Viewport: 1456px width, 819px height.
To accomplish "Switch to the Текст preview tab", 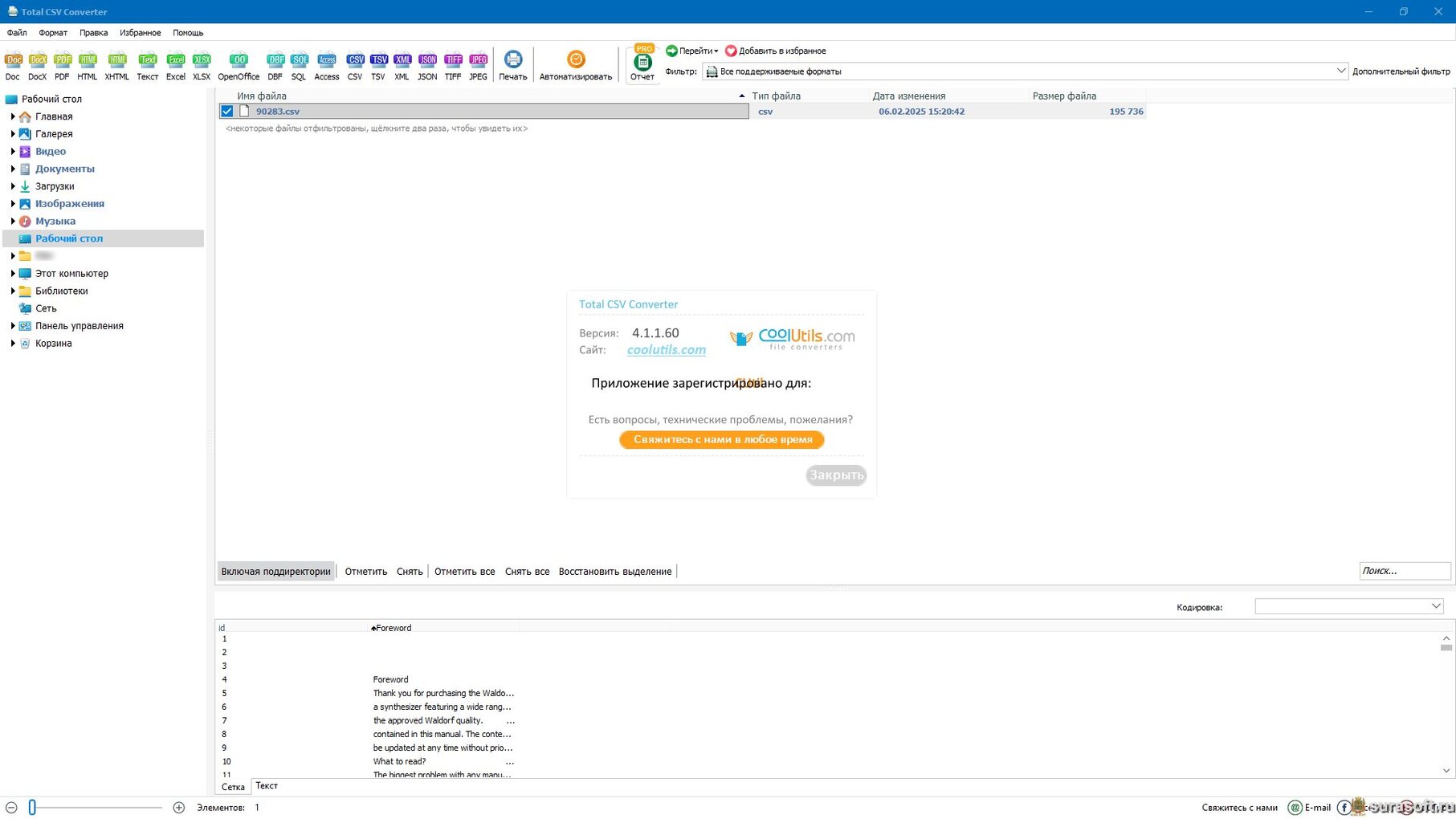I will [267, 786].
